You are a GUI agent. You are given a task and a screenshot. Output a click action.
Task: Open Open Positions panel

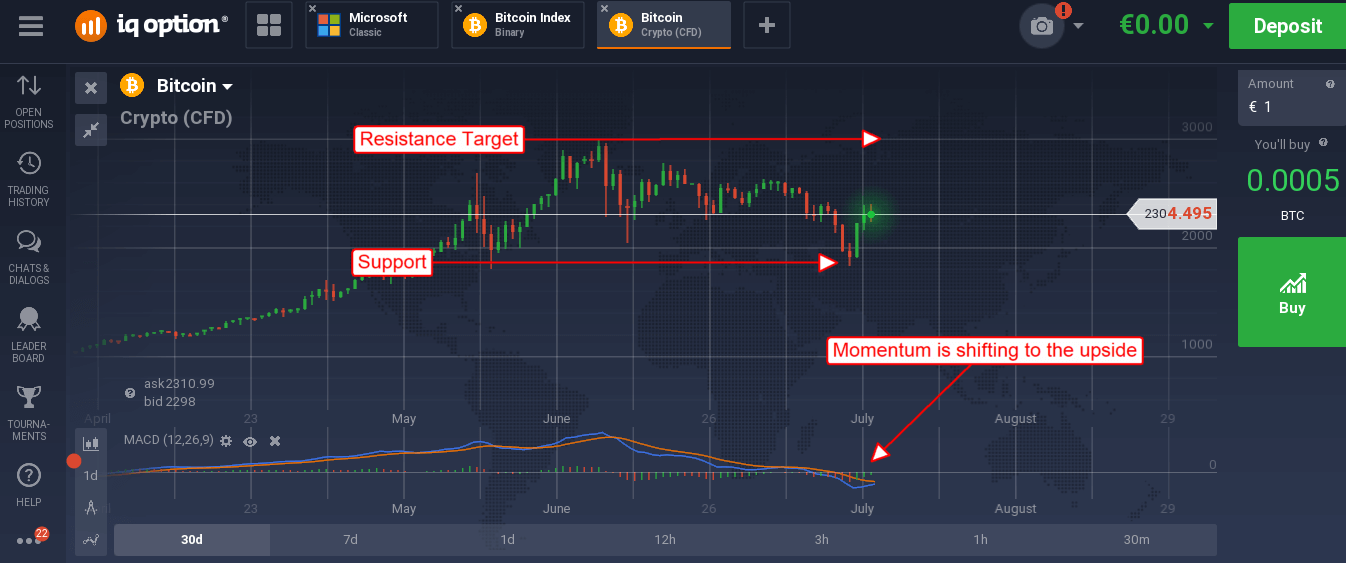[29, 102]
